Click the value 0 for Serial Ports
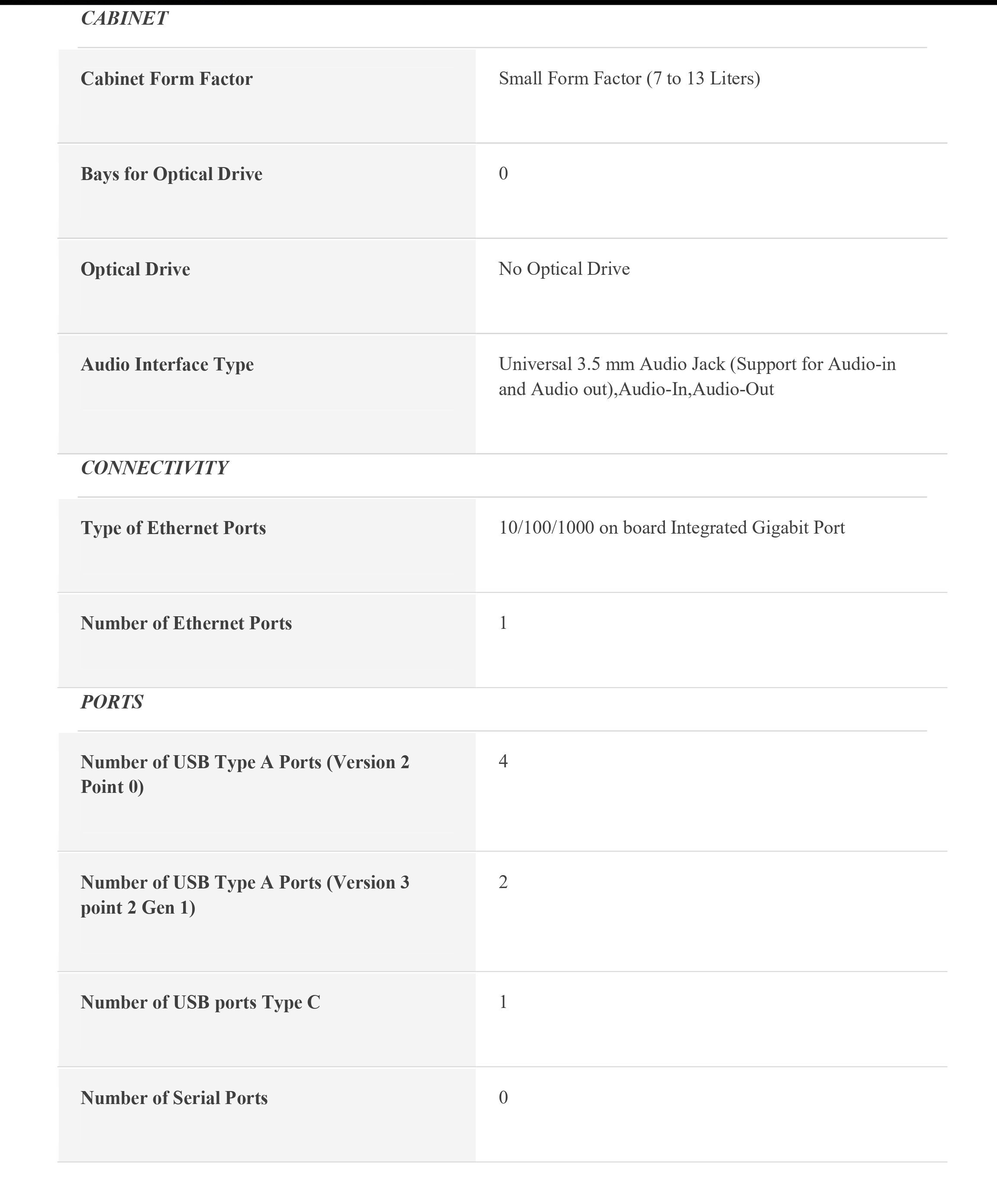Viewport: 997px width, 1204px height. click(503, 1098)
